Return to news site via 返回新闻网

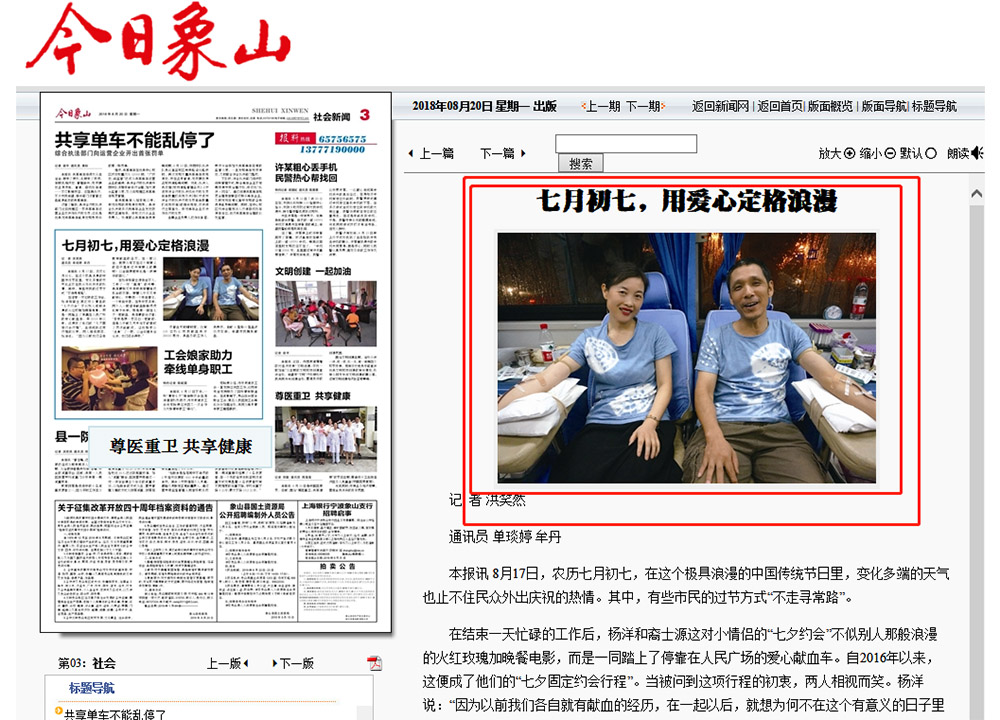[720, 107]
